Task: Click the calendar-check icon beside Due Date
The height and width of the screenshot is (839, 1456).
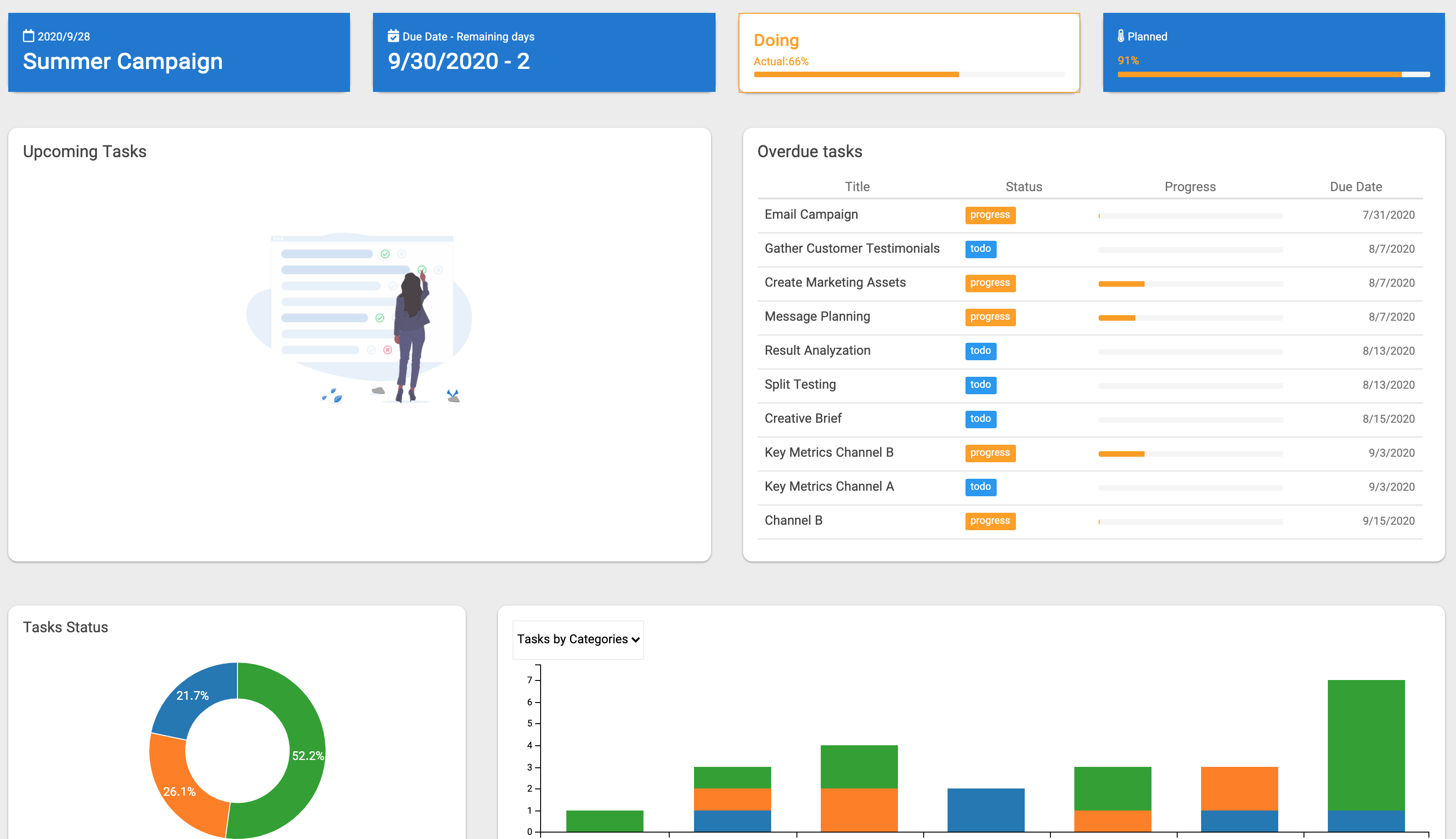Action: click(x=393, y=36)
